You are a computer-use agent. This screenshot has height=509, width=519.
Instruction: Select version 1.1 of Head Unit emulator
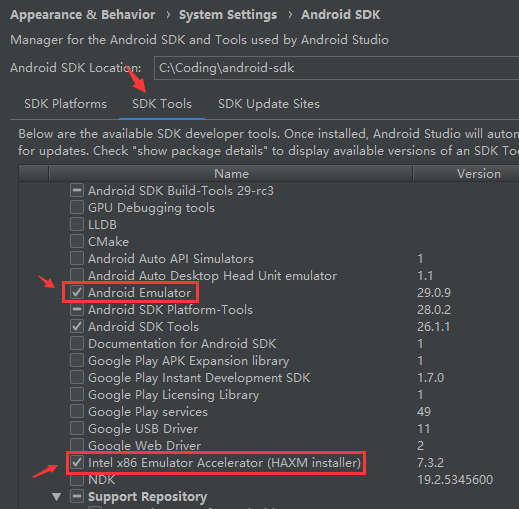pyautogui.click(x=425, y=276)
